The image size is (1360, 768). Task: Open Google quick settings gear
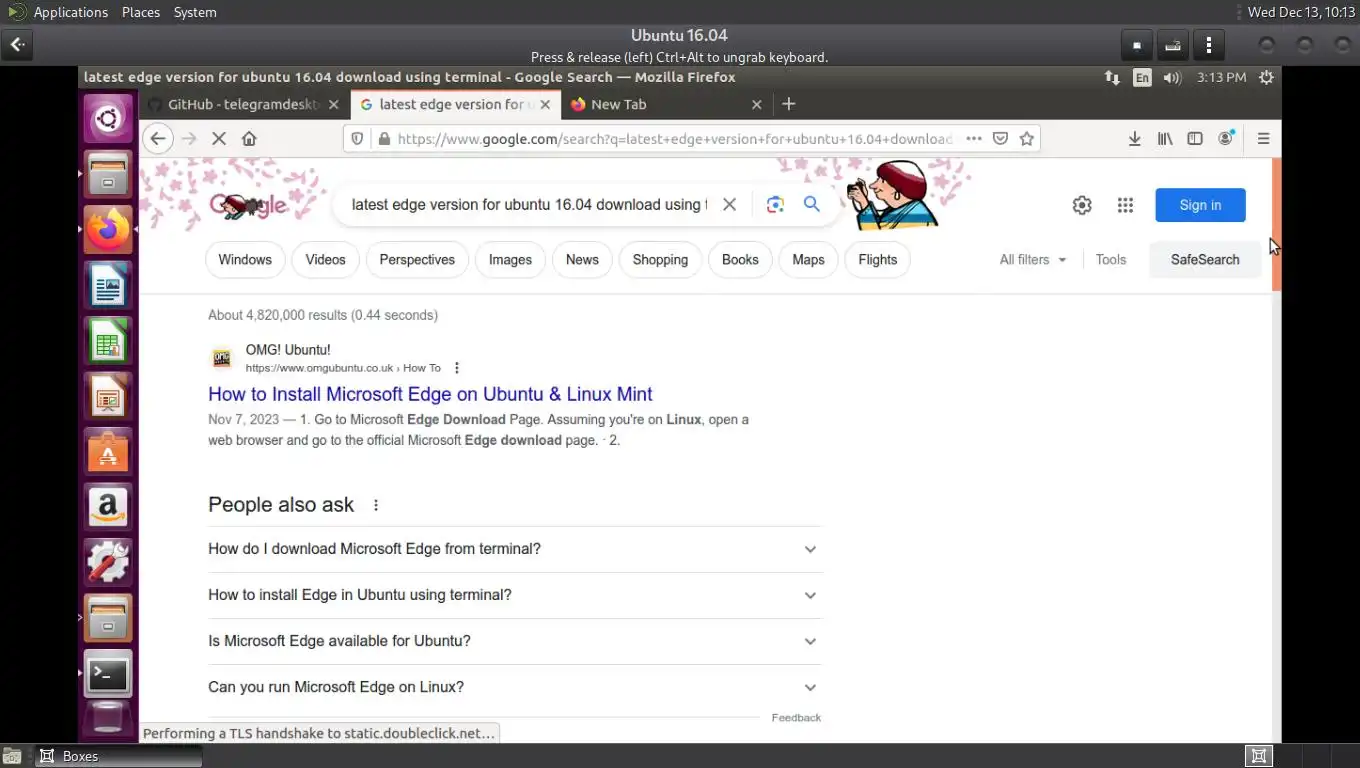click(1082, 205)
